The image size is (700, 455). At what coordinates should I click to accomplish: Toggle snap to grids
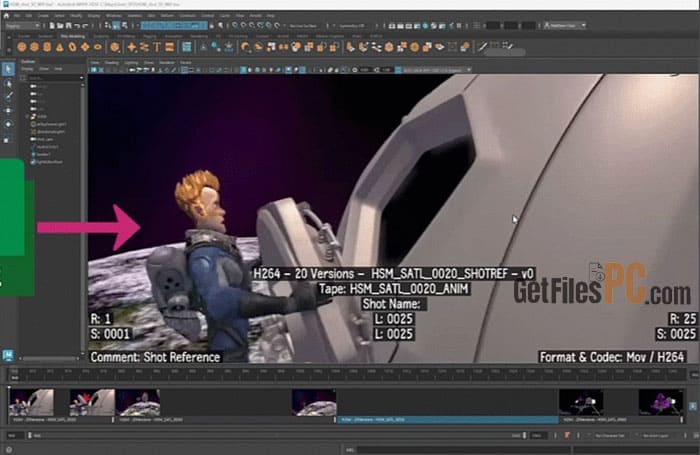tap(235, 26)
